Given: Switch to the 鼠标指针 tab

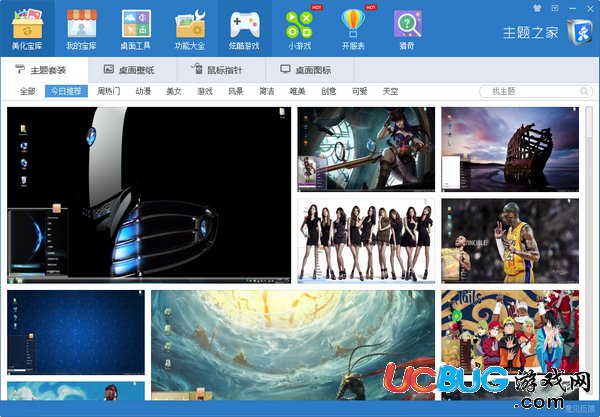Looking at the screenshot, I should point(221,70).
